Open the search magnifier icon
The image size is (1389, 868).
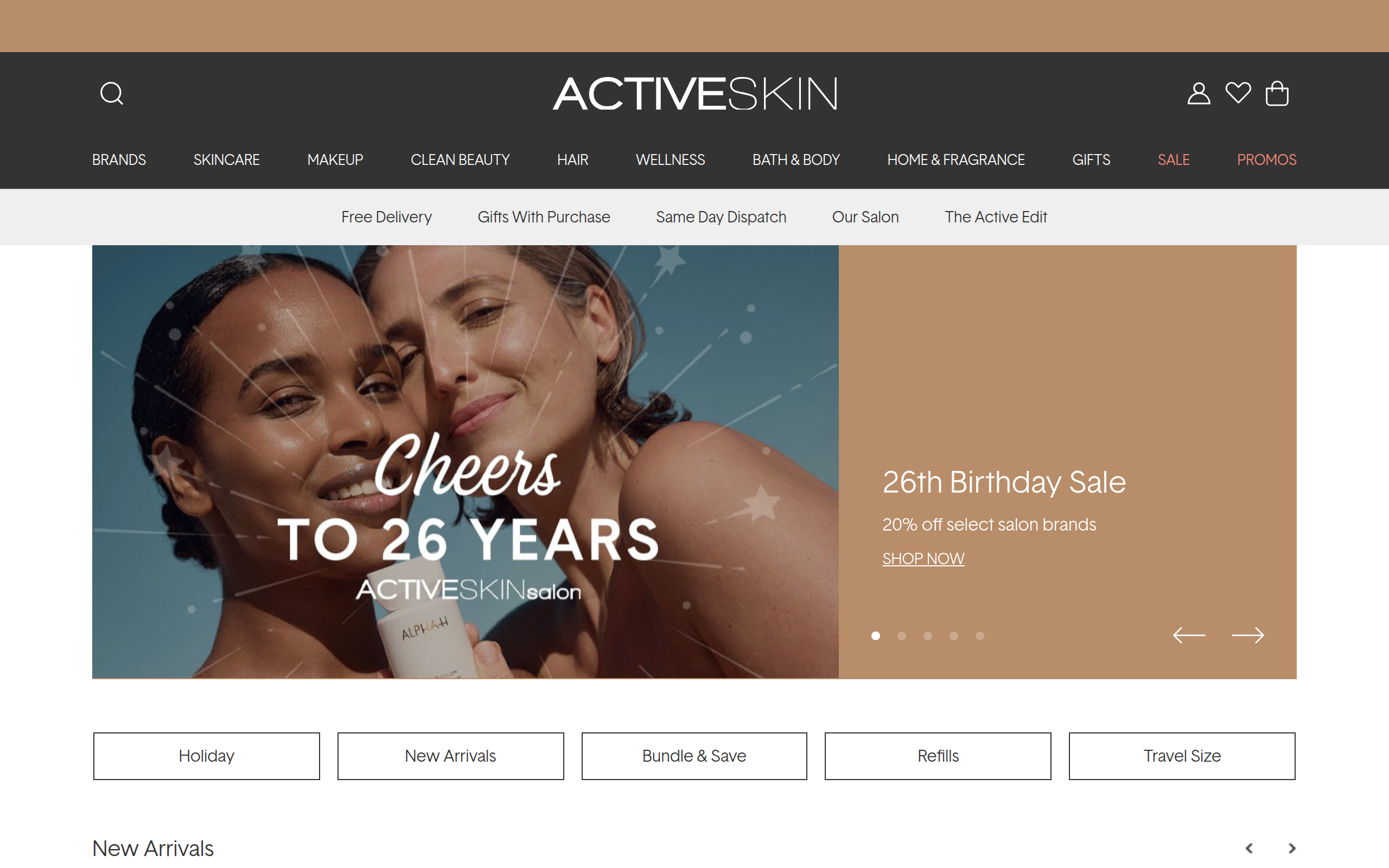point(111,93)
